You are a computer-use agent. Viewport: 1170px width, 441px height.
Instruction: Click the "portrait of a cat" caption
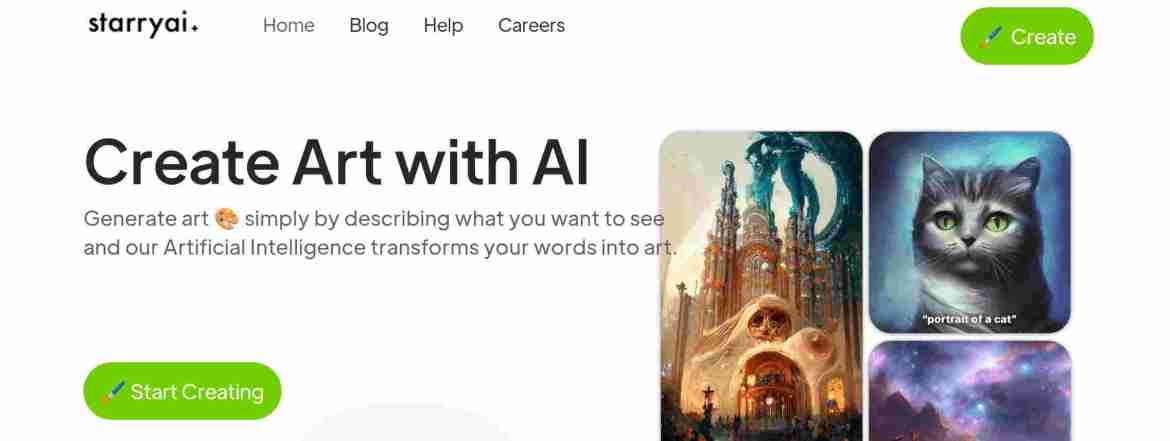(x=969, y=319)
